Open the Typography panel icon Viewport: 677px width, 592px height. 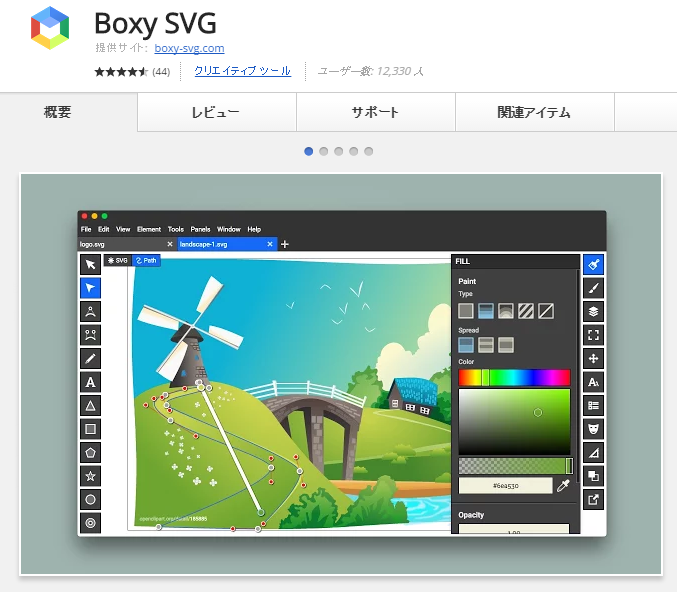[x=593, y=382]
